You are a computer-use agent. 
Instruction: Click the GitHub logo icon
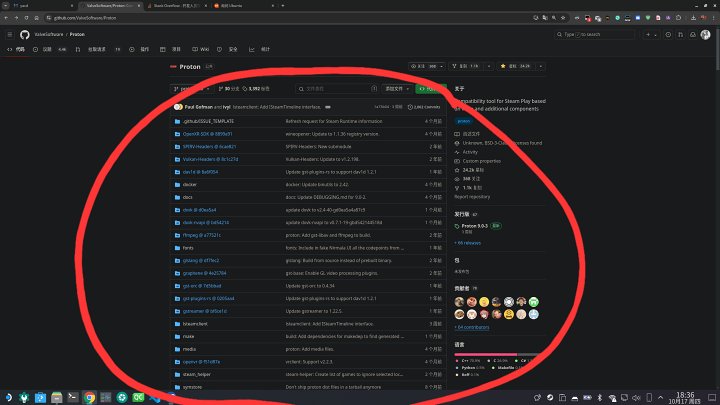point(25,34)
